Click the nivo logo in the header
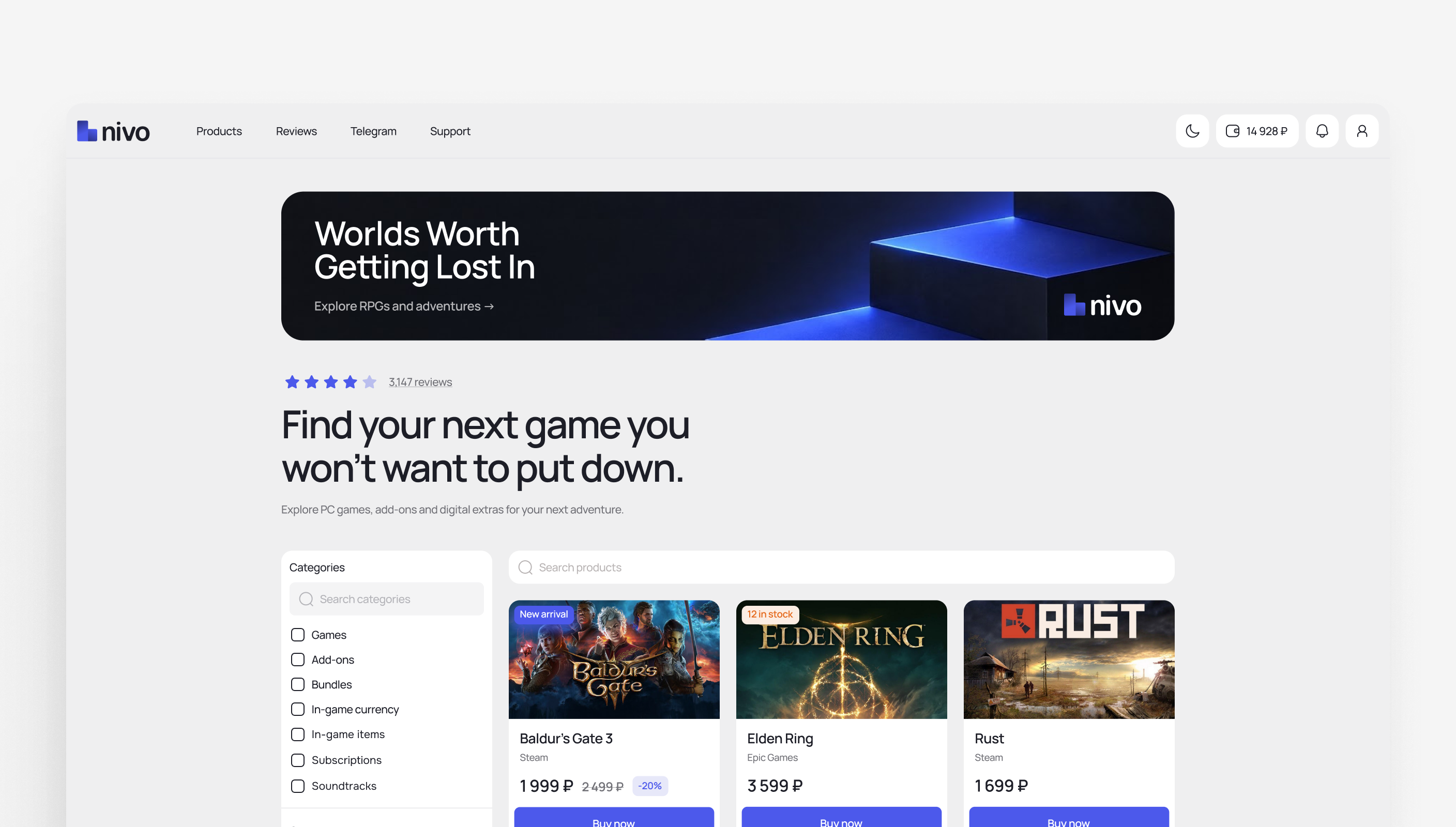 point(113,131)
